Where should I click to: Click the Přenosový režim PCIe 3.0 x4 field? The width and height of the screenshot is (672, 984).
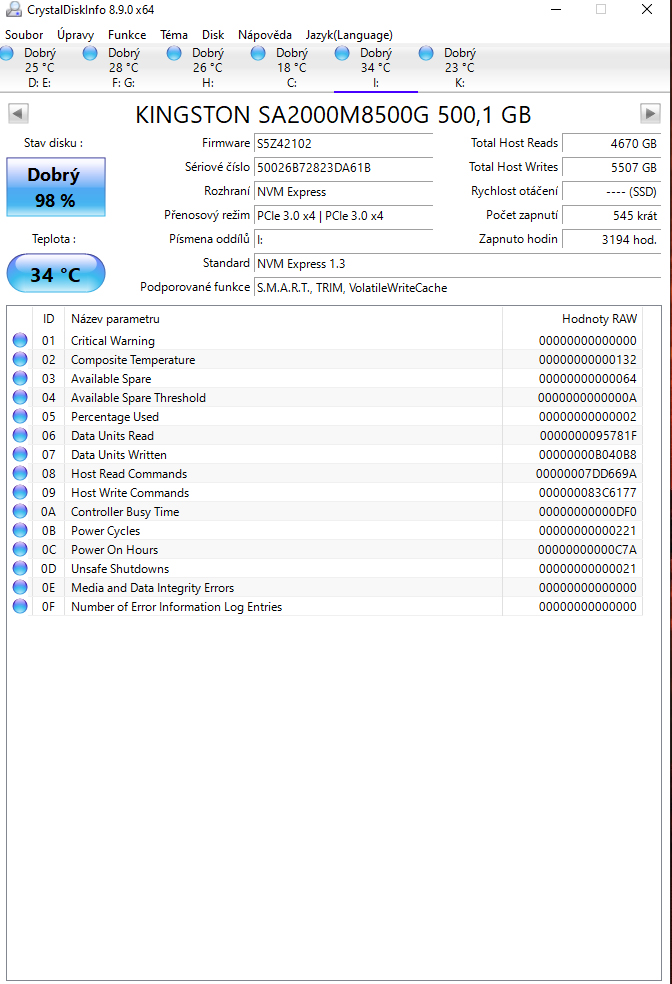(343, 216)
